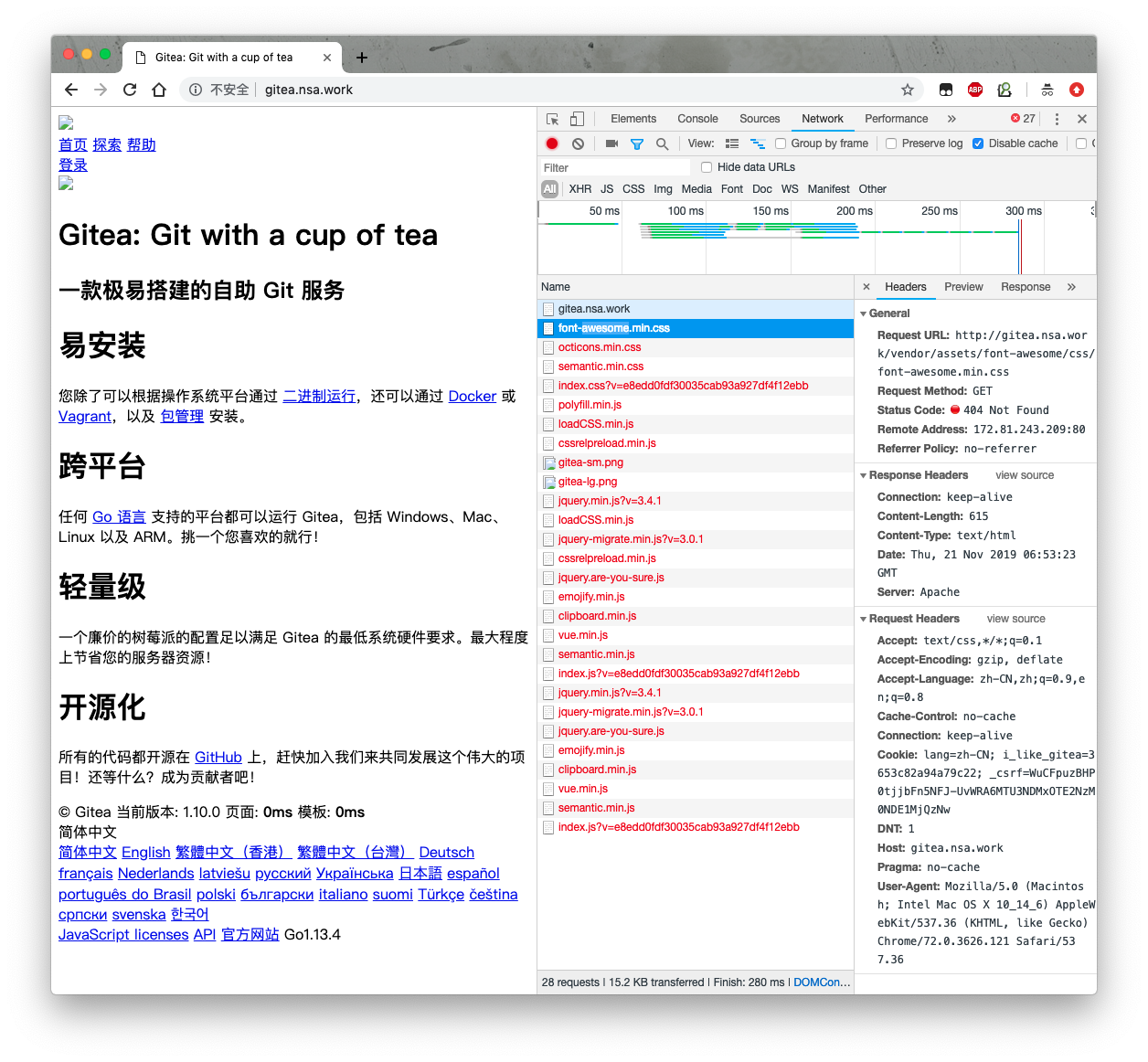Select the gitea.nsa.work request row

pyautogui.click(x=696, y=309)
